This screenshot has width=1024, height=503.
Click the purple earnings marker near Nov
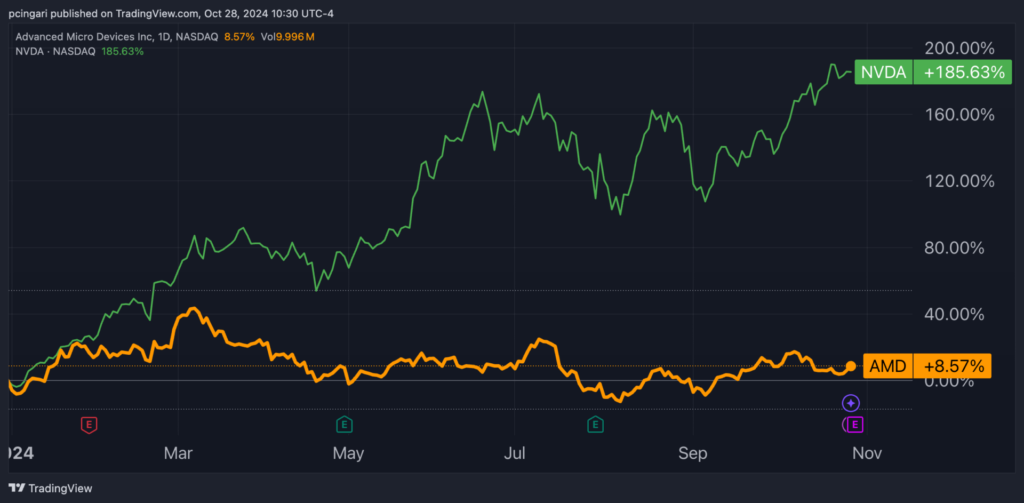point(853,425)
